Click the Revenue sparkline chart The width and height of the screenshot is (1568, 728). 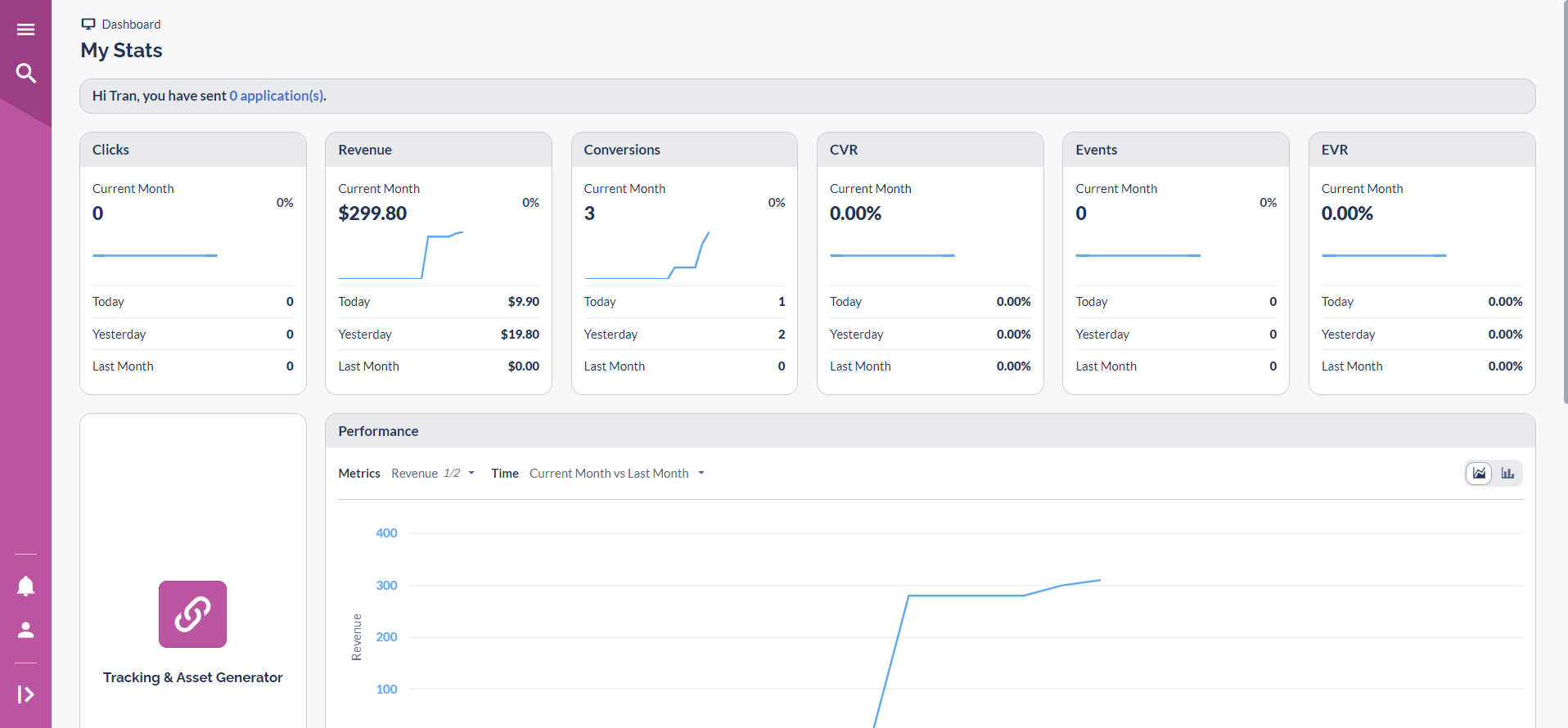(x=400, y=255)
